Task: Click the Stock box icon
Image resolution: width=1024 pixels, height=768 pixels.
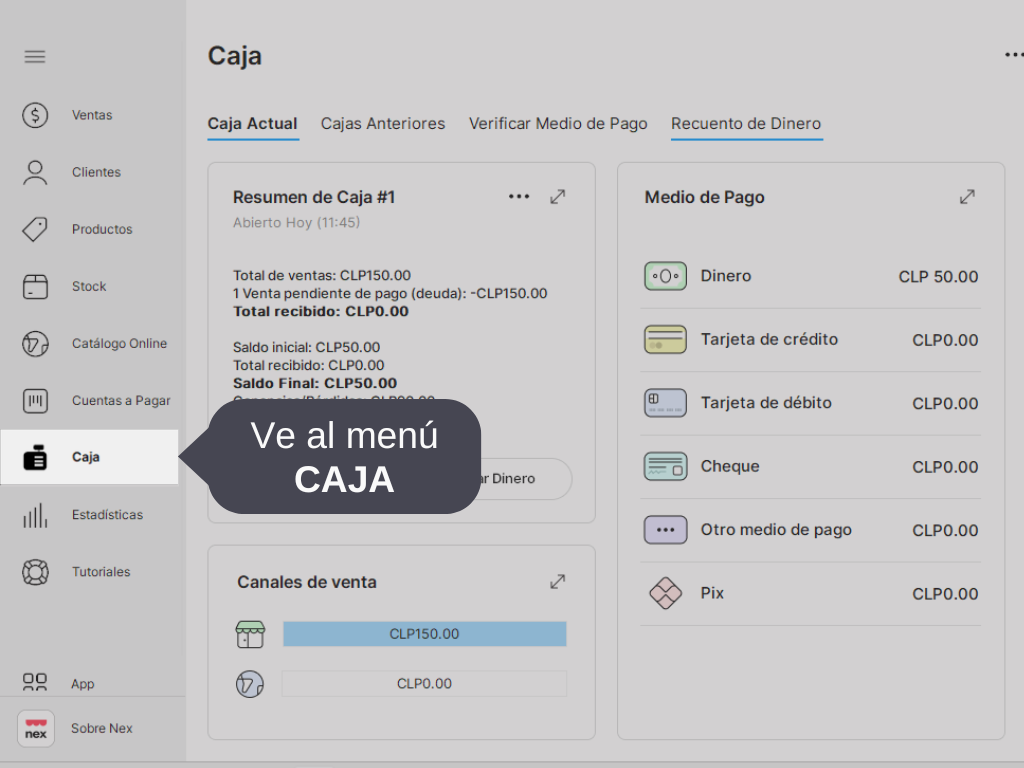Action: [35, 286]
